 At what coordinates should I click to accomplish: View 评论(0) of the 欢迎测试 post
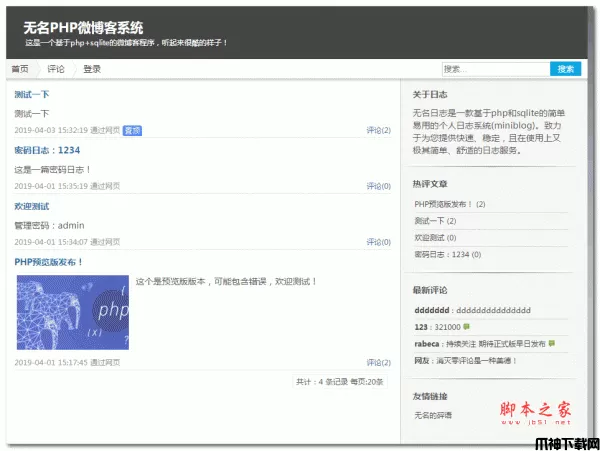(x=378, y=242)
